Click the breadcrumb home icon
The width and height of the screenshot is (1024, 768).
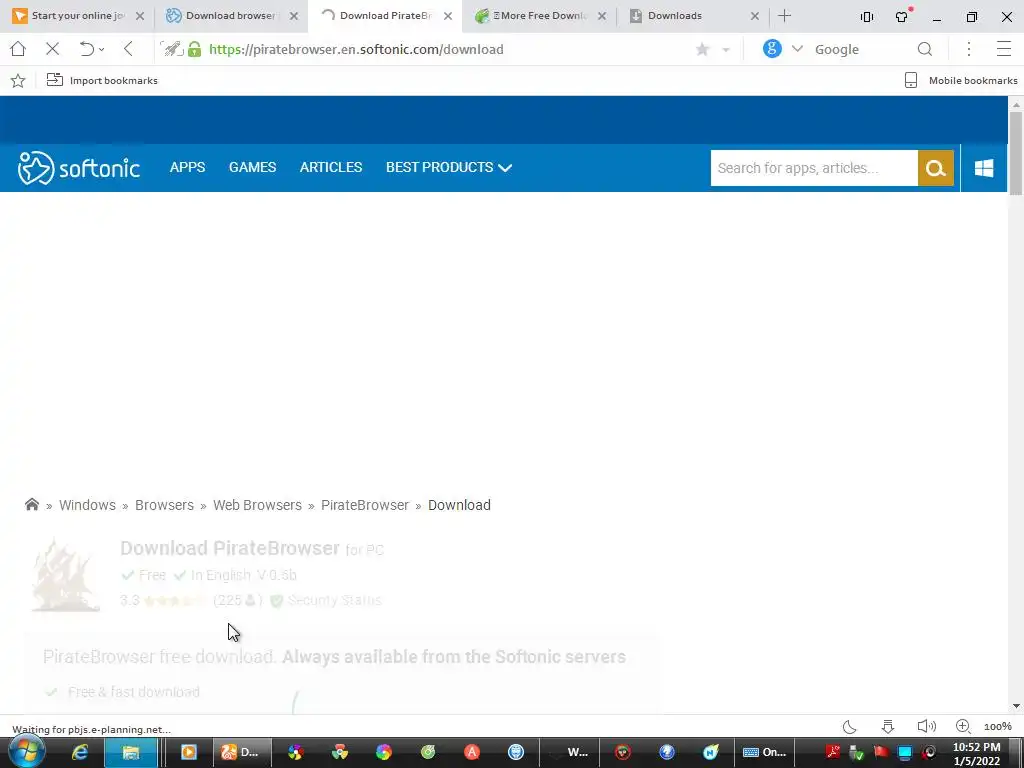point(32,504)
